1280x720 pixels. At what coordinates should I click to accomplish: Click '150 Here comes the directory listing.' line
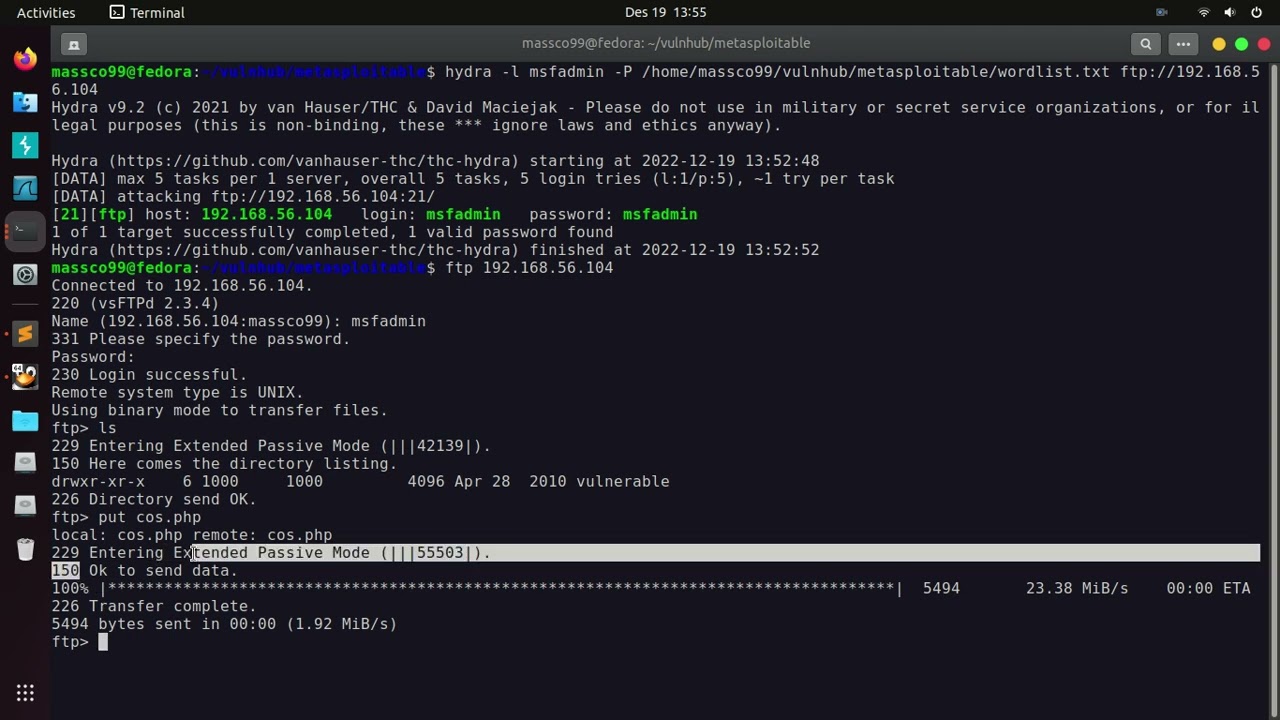click(224, 464)
